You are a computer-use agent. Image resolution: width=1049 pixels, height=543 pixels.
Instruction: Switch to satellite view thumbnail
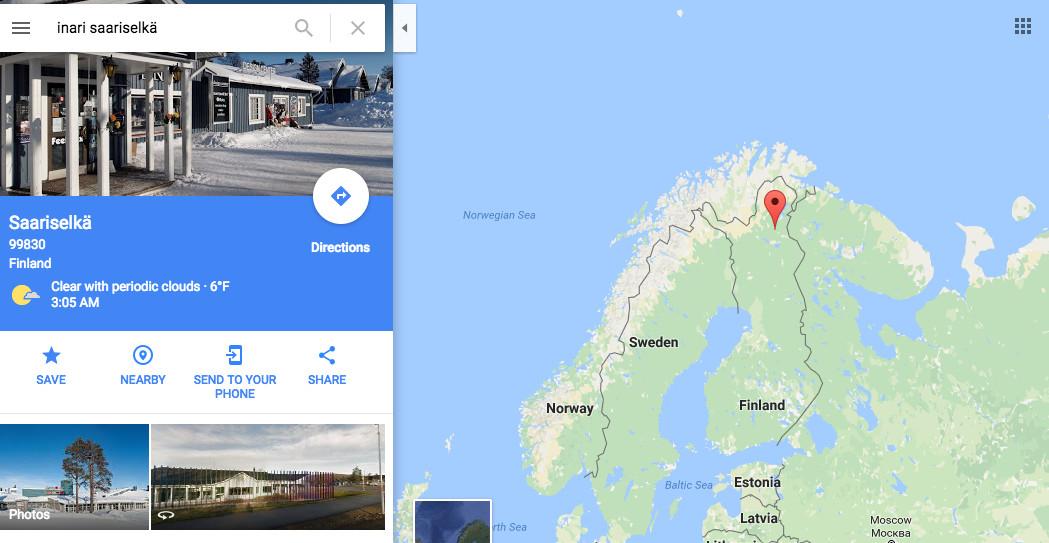pos(453,522)
